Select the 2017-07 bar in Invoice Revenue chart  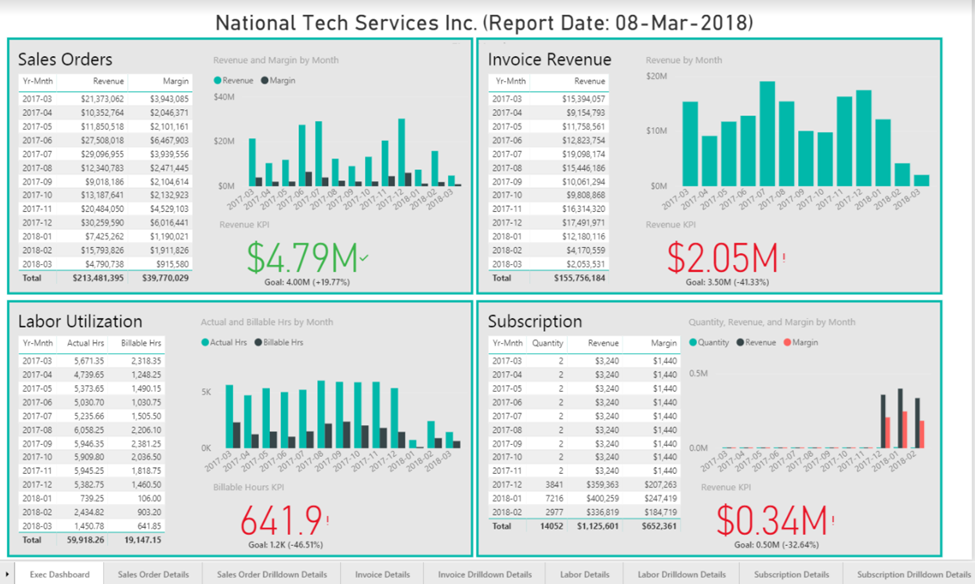click(x=767, y=133)
